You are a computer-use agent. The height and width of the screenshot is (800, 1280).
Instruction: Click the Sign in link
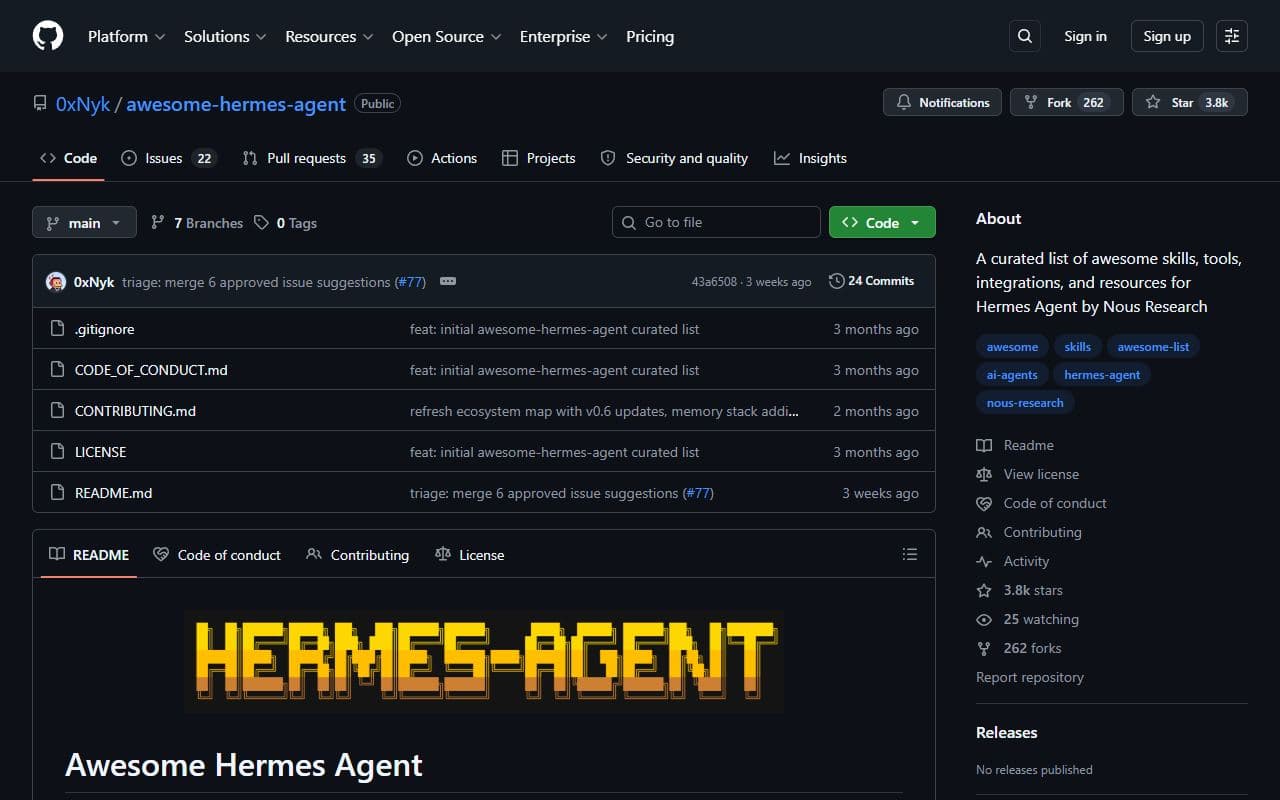[1085, 36]
